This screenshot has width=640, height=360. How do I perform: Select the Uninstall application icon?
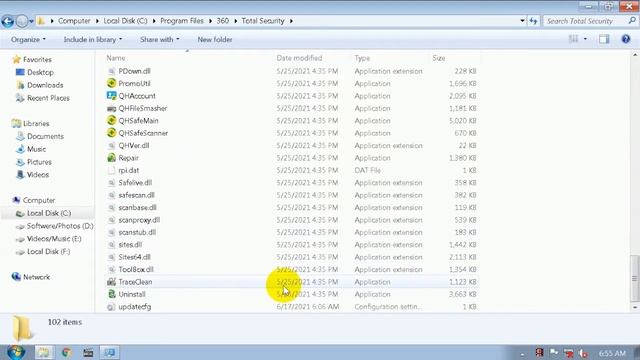tap(111, 294)
